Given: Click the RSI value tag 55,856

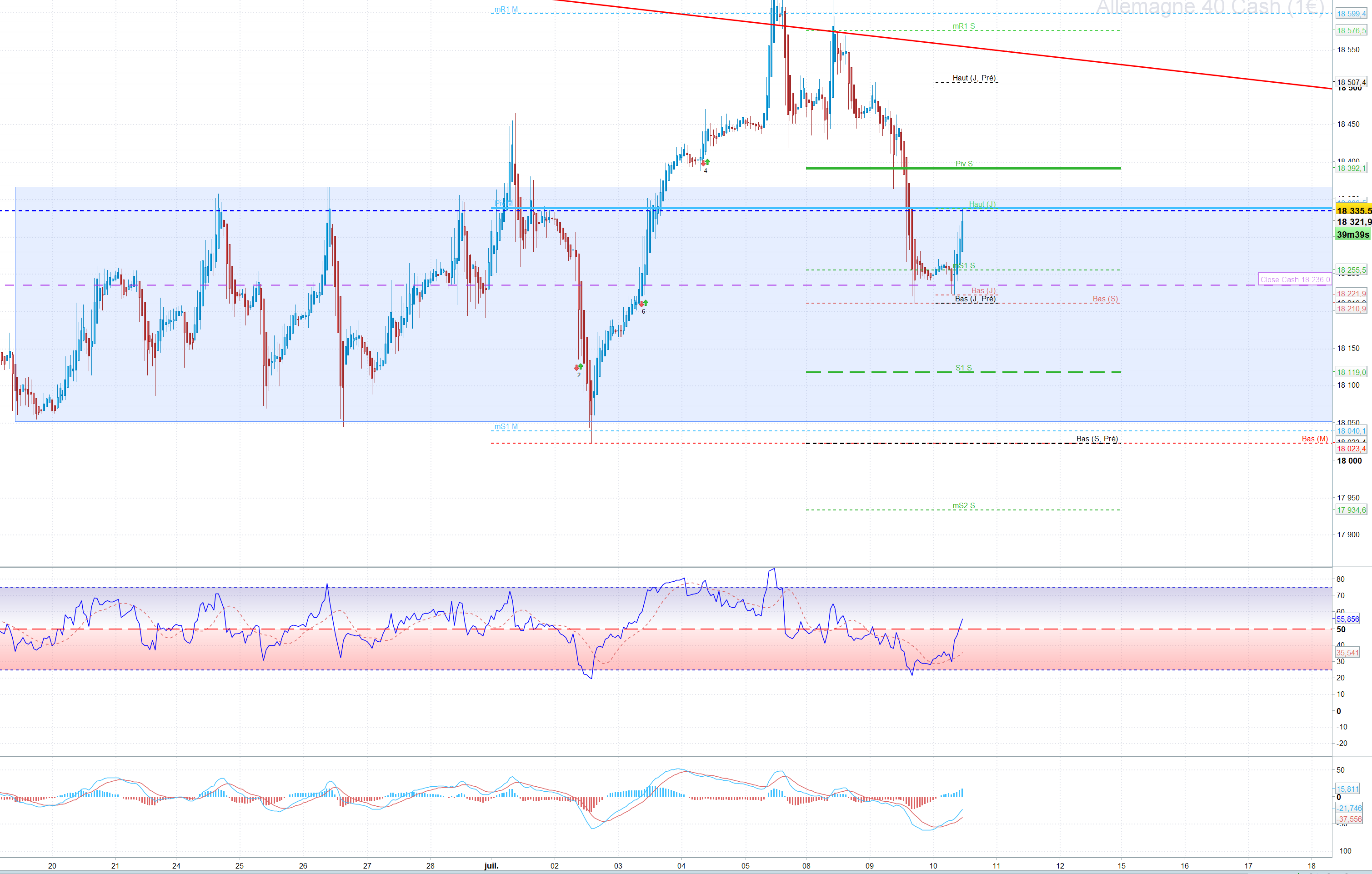Looking at the screenshot, I should click(x=1347, y=619).
